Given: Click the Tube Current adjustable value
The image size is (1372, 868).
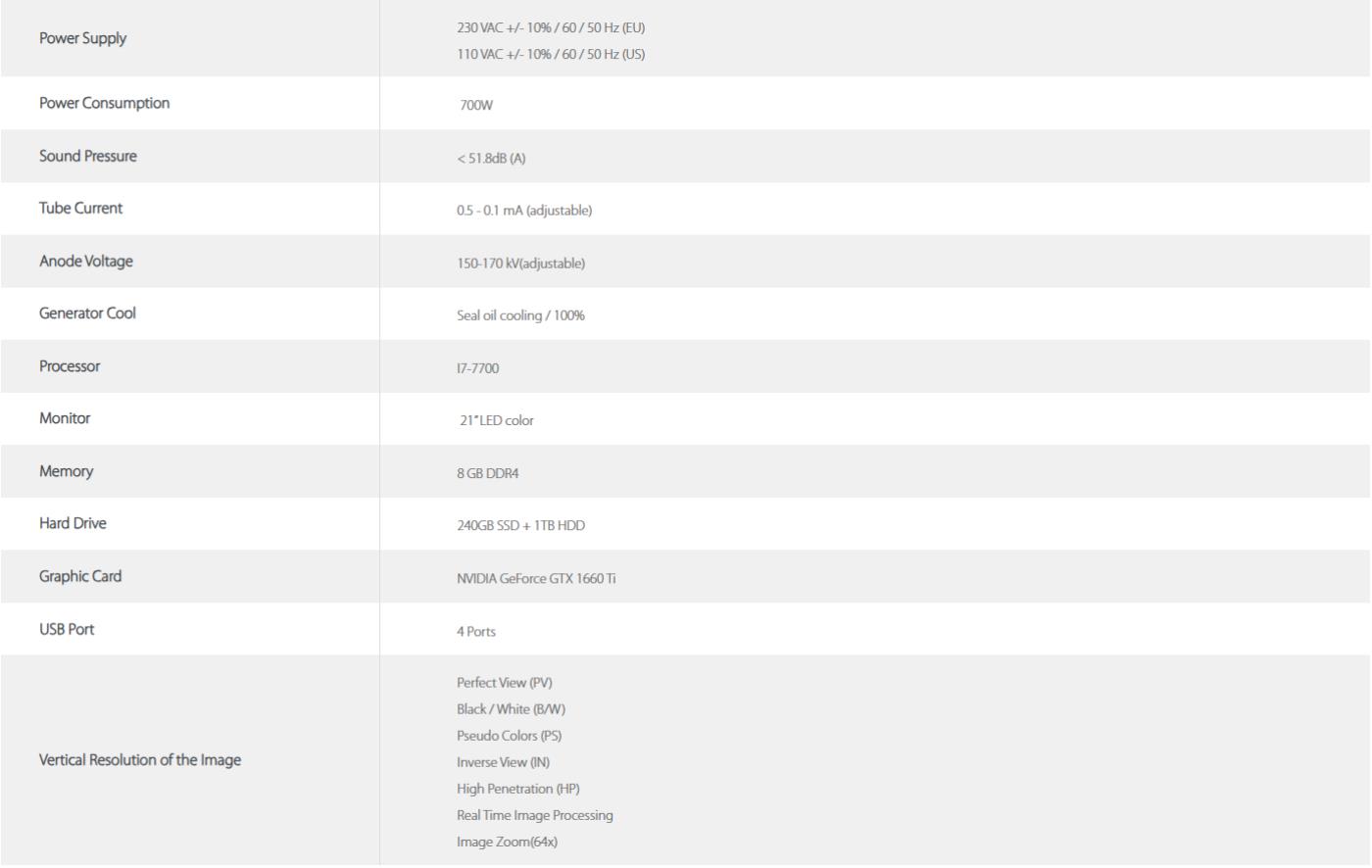Looking at the screenshot, I should [x=524, y=211].
